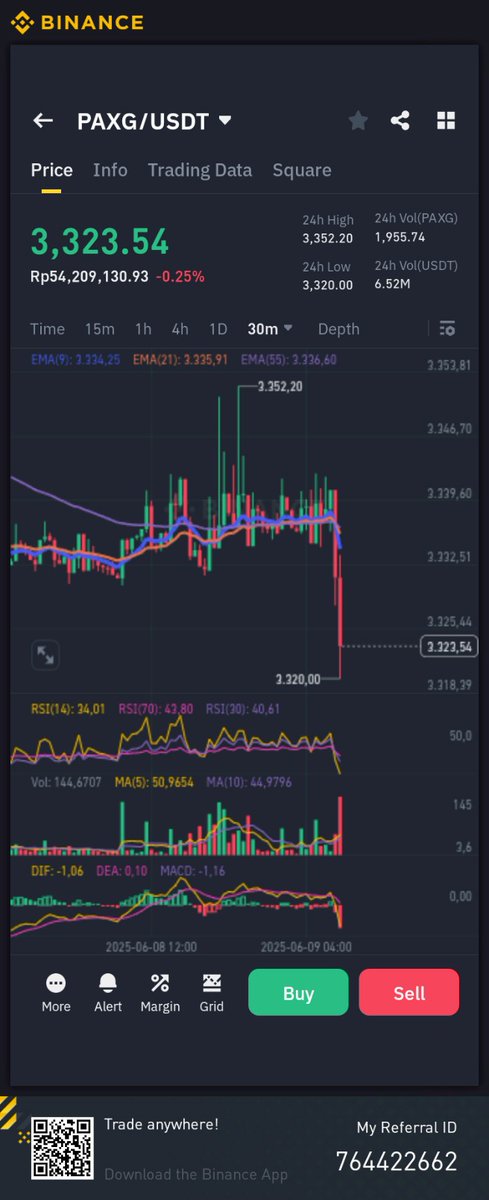Click the MA(5) volume label
The image size is (489, 1200).
coord(155,783)
